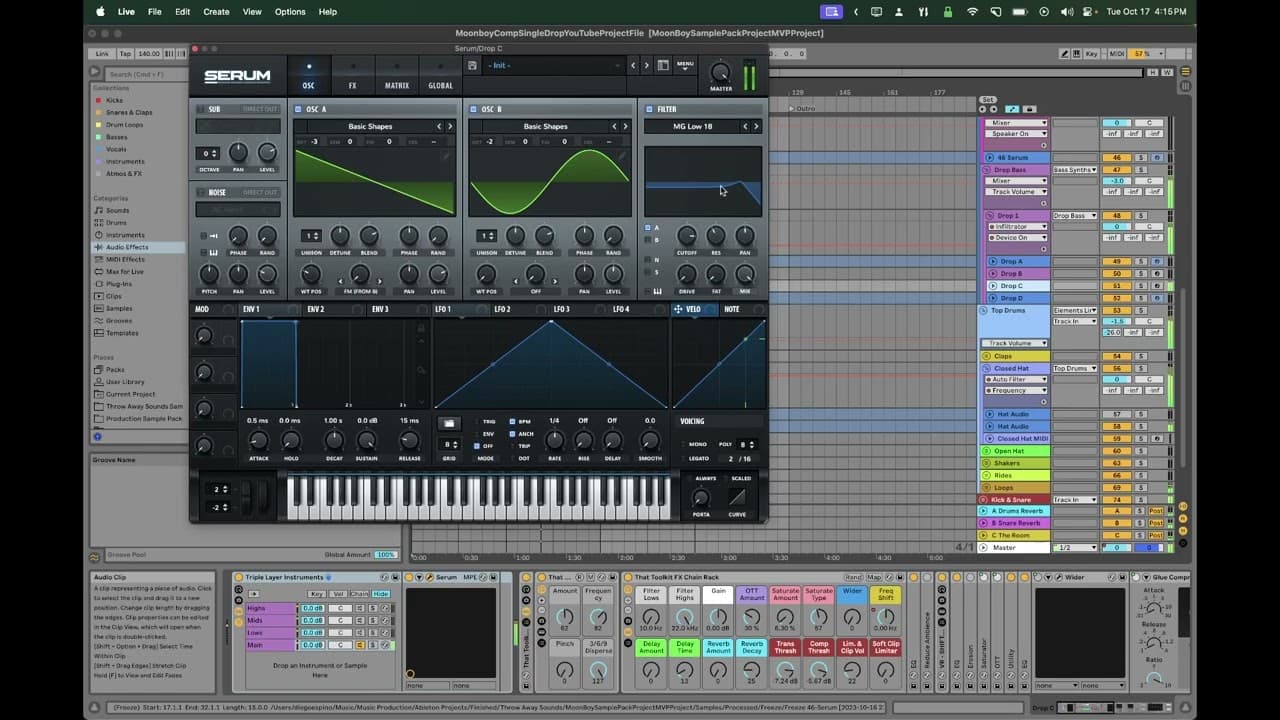Select previous OSC A wavetable arrow
The image size is (1280, 720).
(439, 126)
